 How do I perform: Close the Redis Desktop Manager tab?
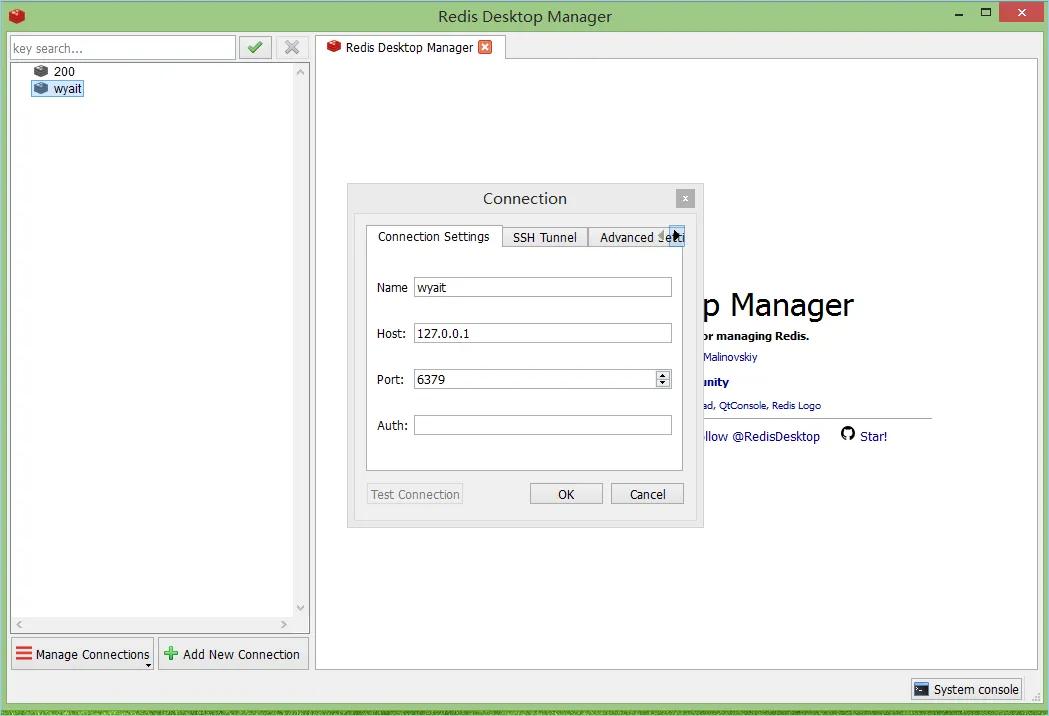[486, 47]
